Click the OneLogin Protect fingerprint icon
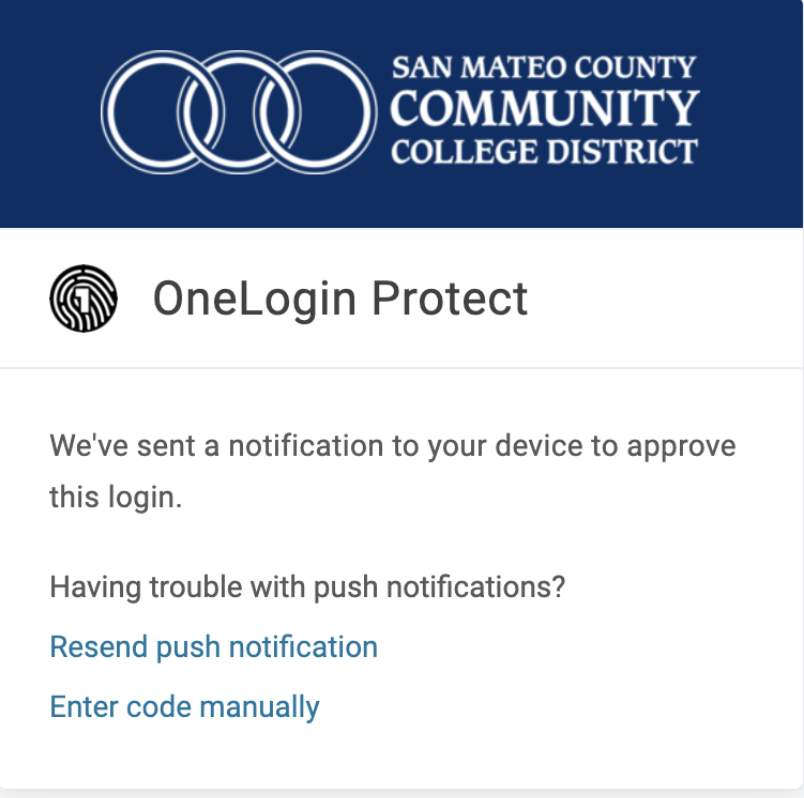 (x=83, y=298)
